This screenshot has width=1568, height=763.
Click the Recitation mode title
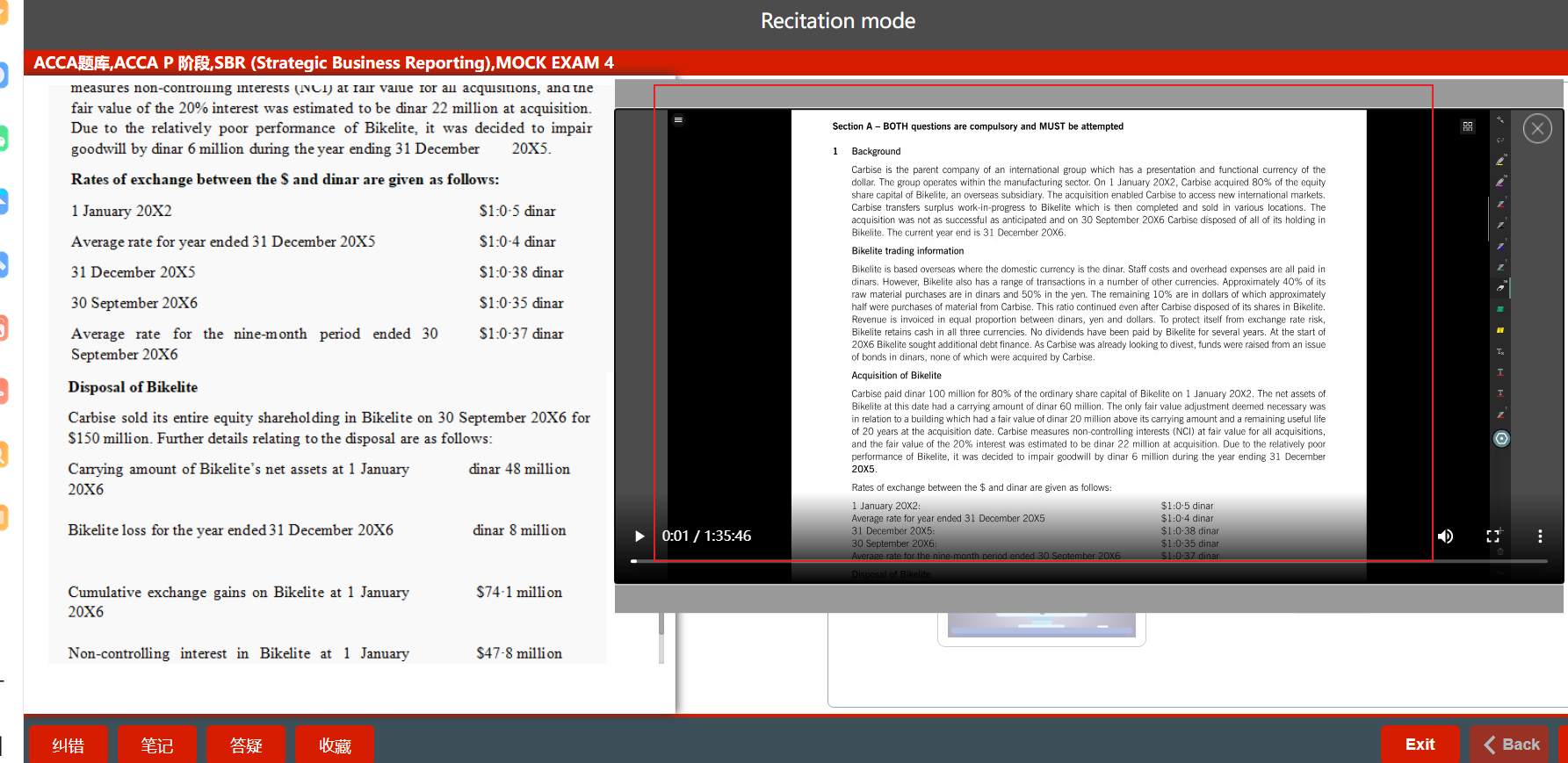pos(838,21)
